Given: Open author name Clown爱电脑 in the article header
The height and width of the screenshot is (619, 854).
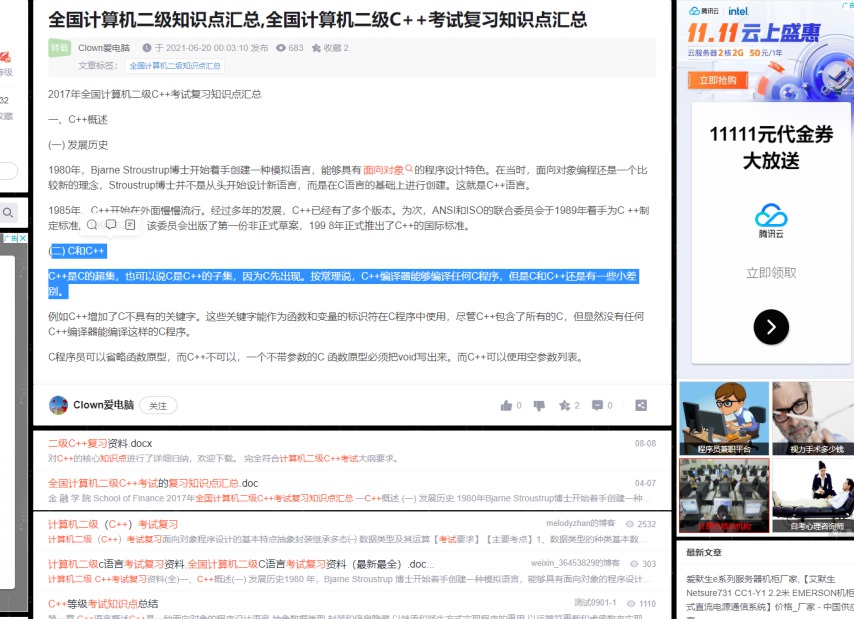Looking at the screenshot, I should (x=104, y=48).
